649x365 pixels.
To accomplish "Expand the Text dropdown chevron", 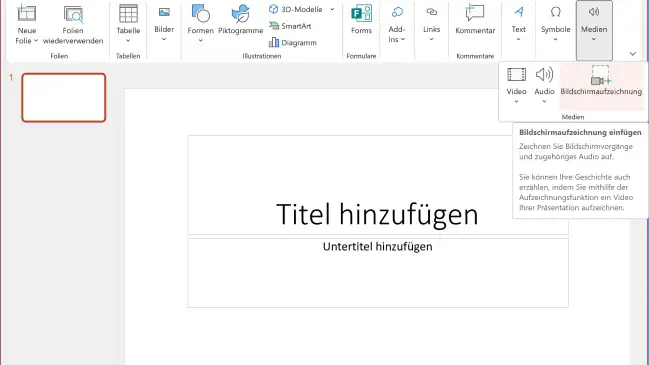I will tap(518, 39).
